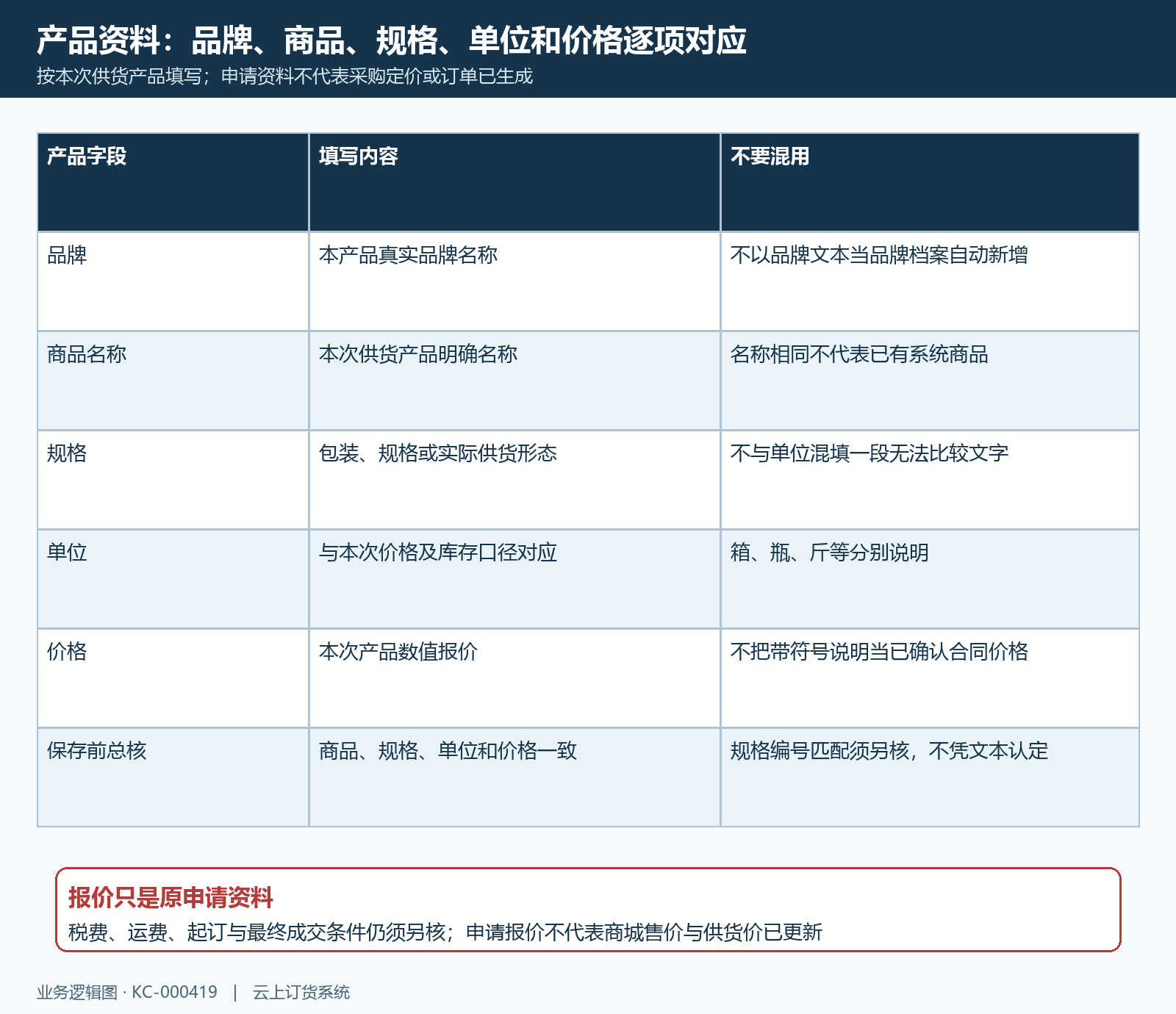The width and height of the screenshot is (1176, 1014).
Task: Click the cell 不与单位混填一段无法比较文字
Action: point(930,480)
